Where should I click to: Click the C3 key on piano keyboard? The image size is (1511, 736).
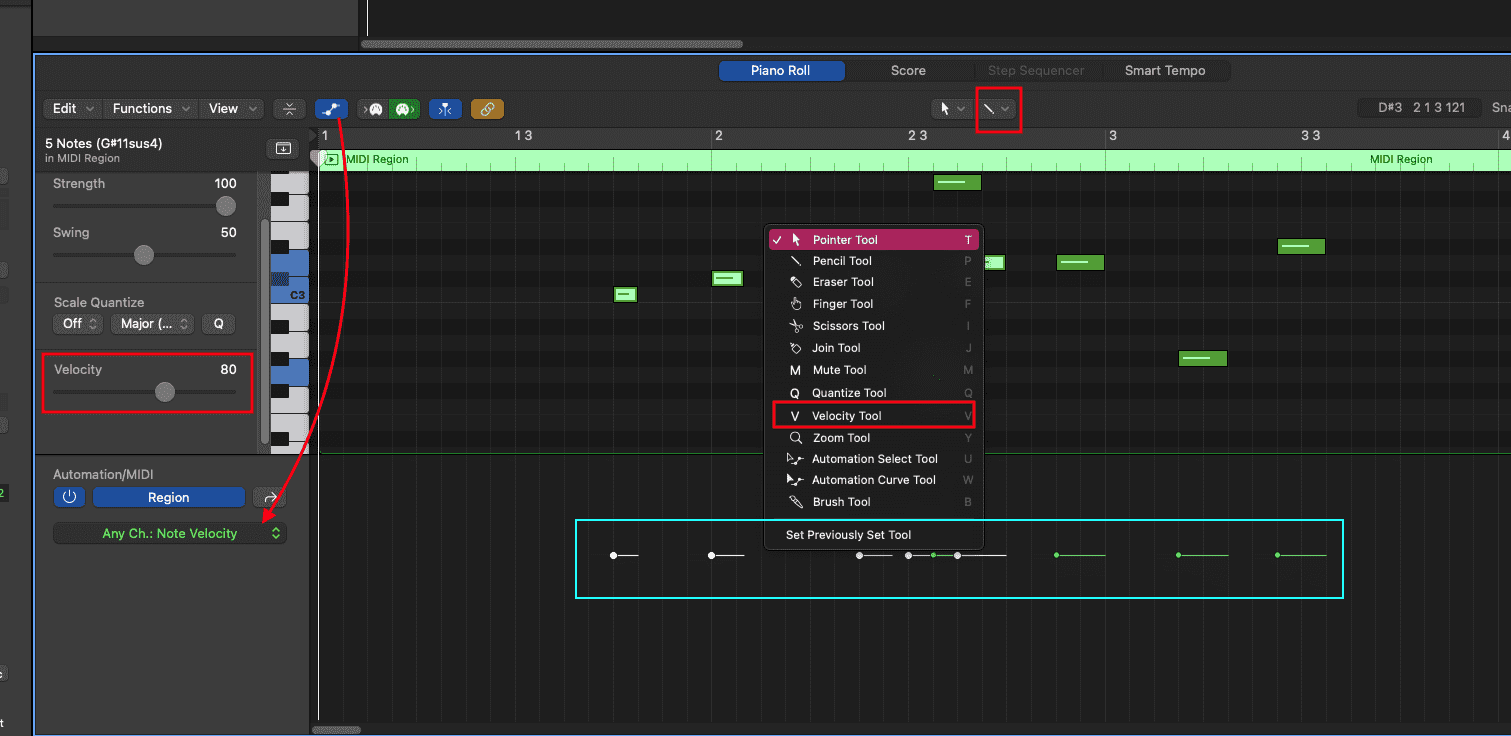point(291,295)
